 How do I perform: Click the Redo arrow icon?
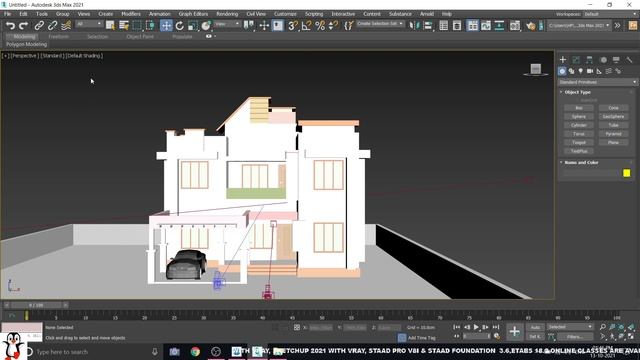[24, 26]
